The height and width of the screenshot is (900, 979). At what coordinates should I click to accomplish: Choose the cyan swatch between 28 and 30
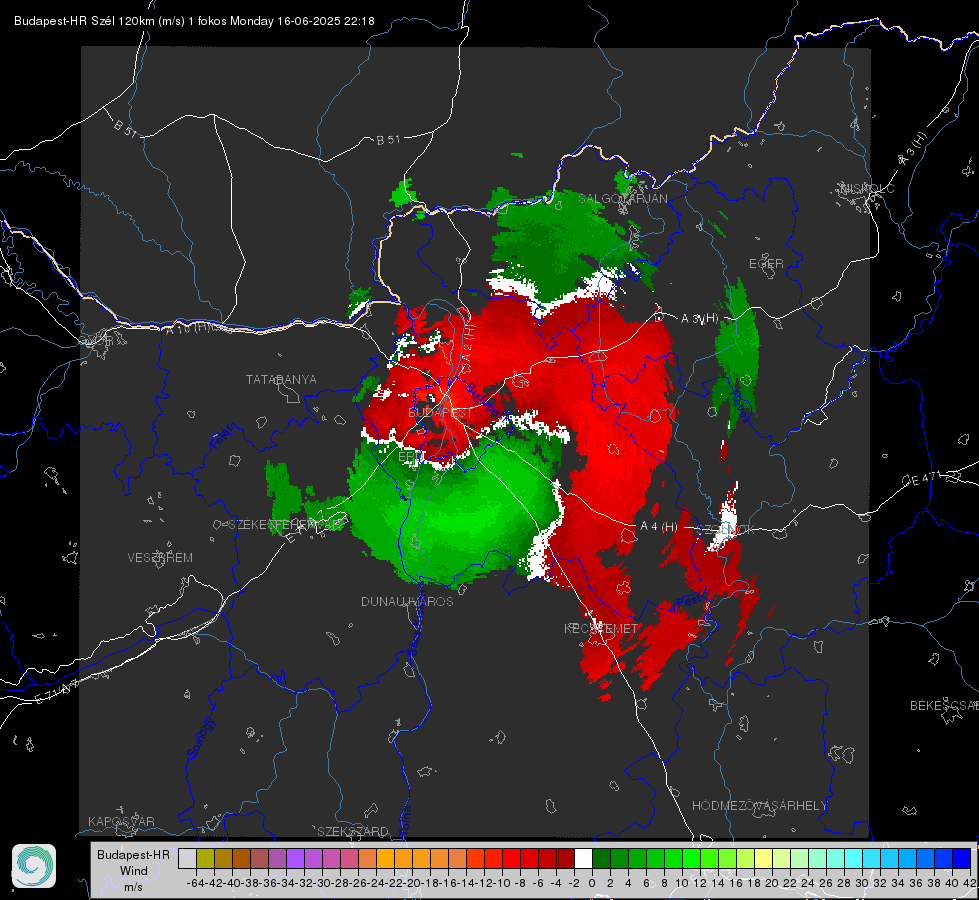(854, 858)
